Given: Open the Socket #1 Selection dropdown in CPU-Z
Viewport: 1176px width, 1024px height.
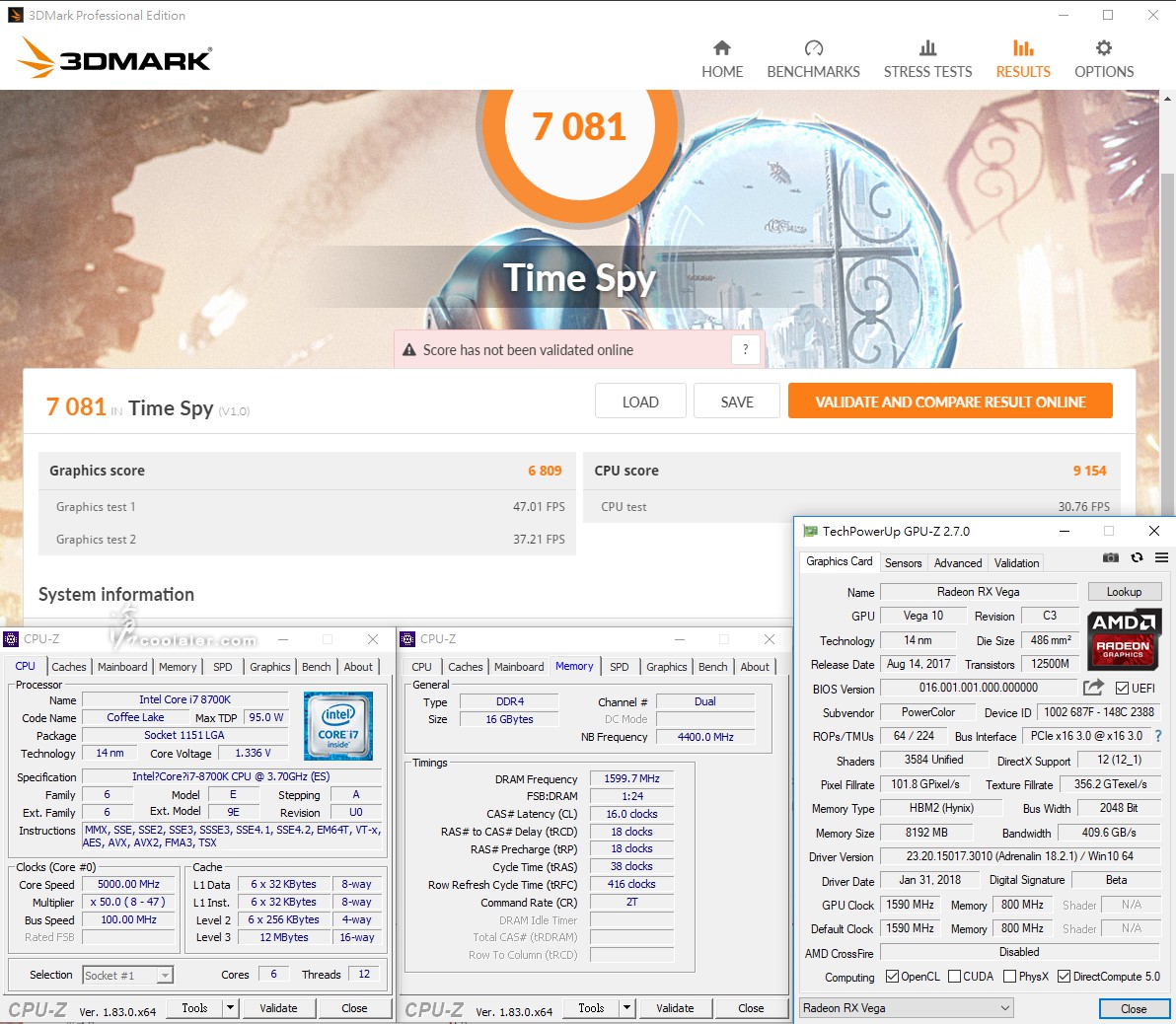Looking at the screenshot, I should (127, 976).
